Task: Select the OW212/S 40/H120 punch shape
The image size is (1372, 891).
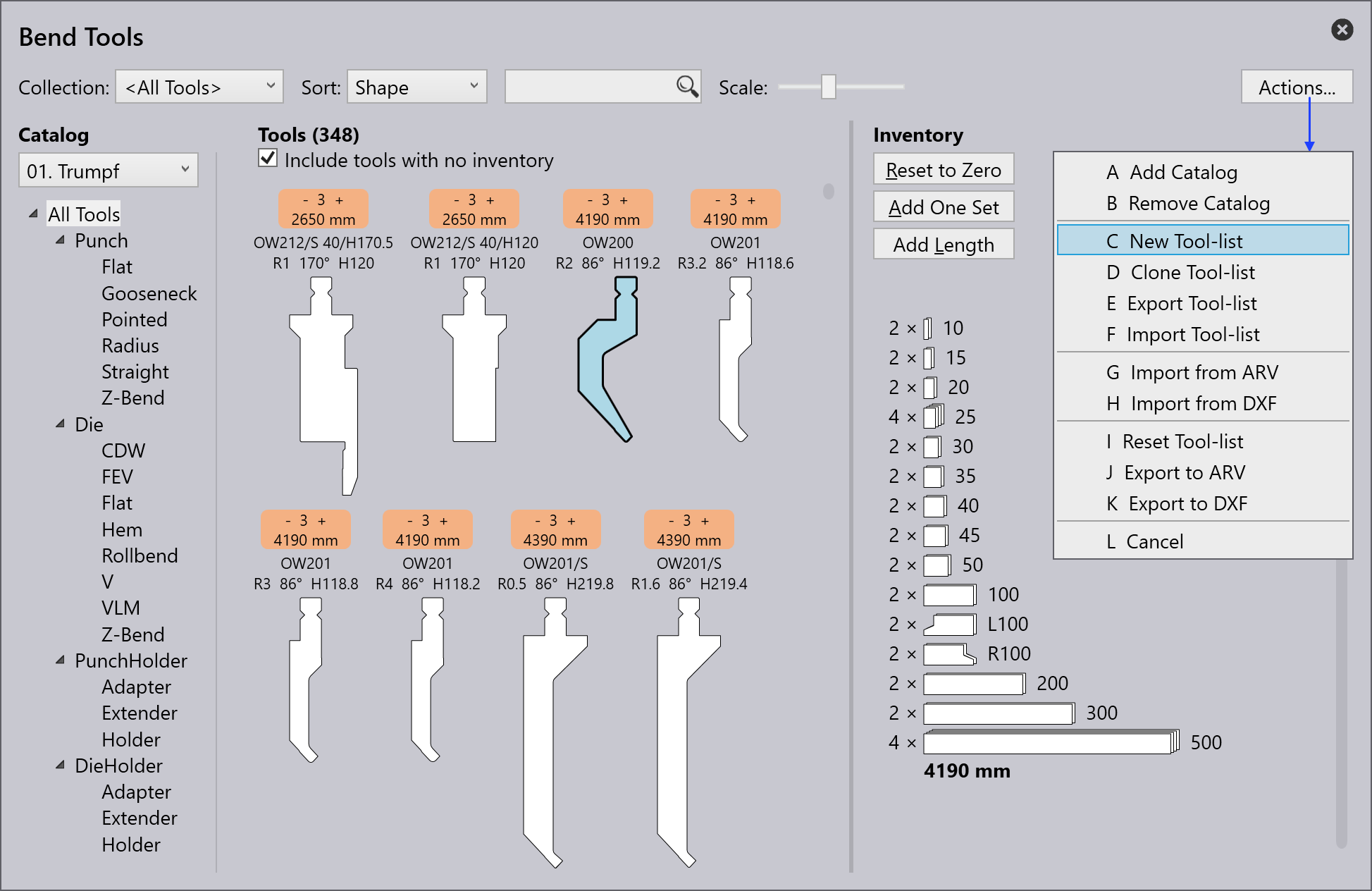Action: (x=474, y=360)
